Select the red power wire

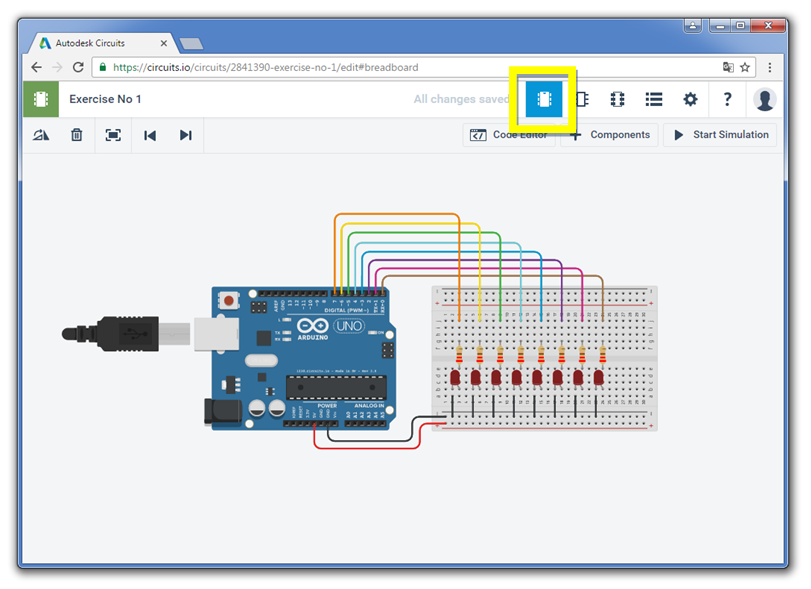click(x=367, y=447)
